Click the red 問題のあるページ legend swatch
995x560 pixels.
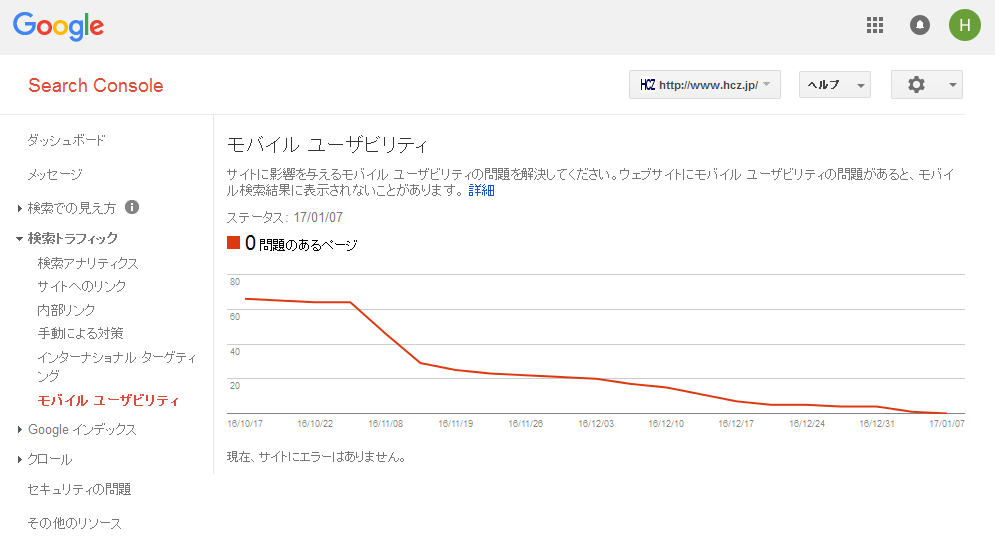coord(234,243)
